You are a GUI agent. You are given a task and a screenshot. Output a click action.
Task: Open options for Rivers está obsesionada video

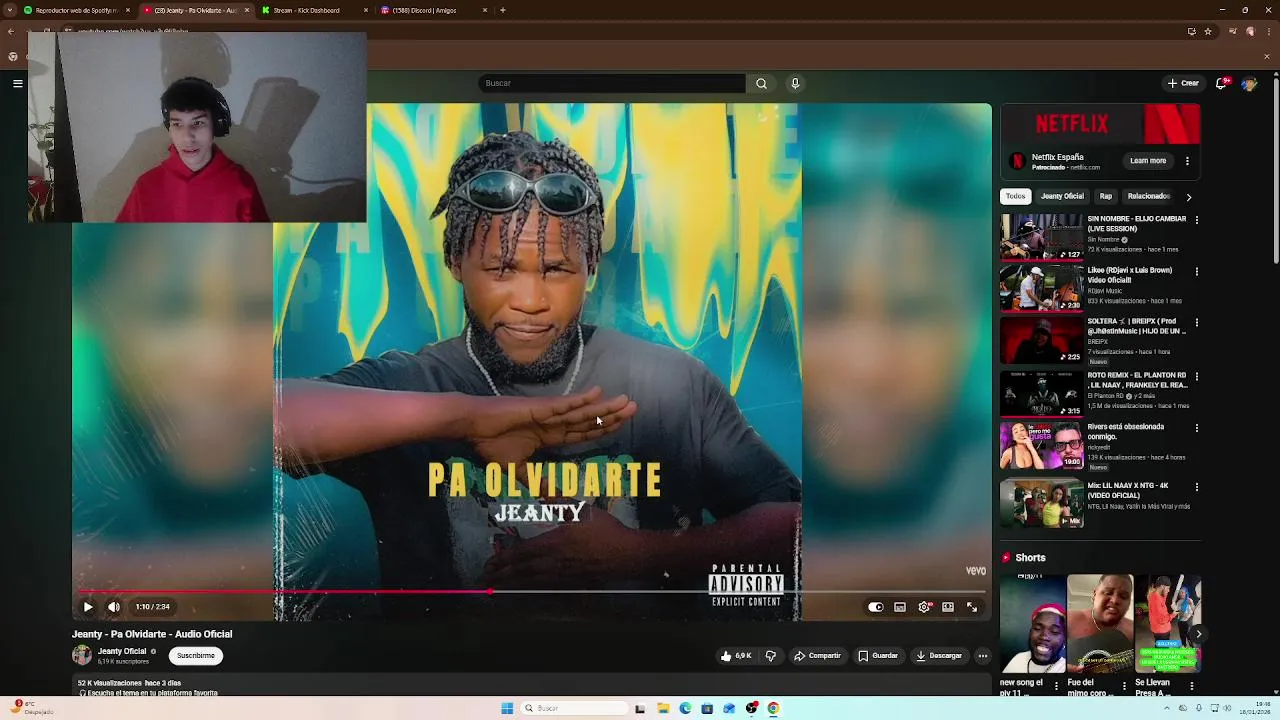[x=1197, y=428]
